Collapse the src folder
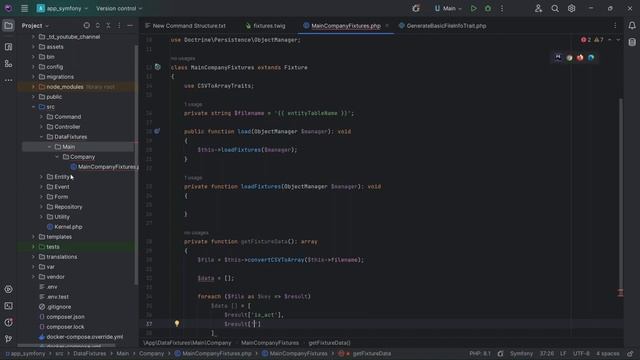Image resolution: width=640 pixels, height=360 pixels. (33, 107)
